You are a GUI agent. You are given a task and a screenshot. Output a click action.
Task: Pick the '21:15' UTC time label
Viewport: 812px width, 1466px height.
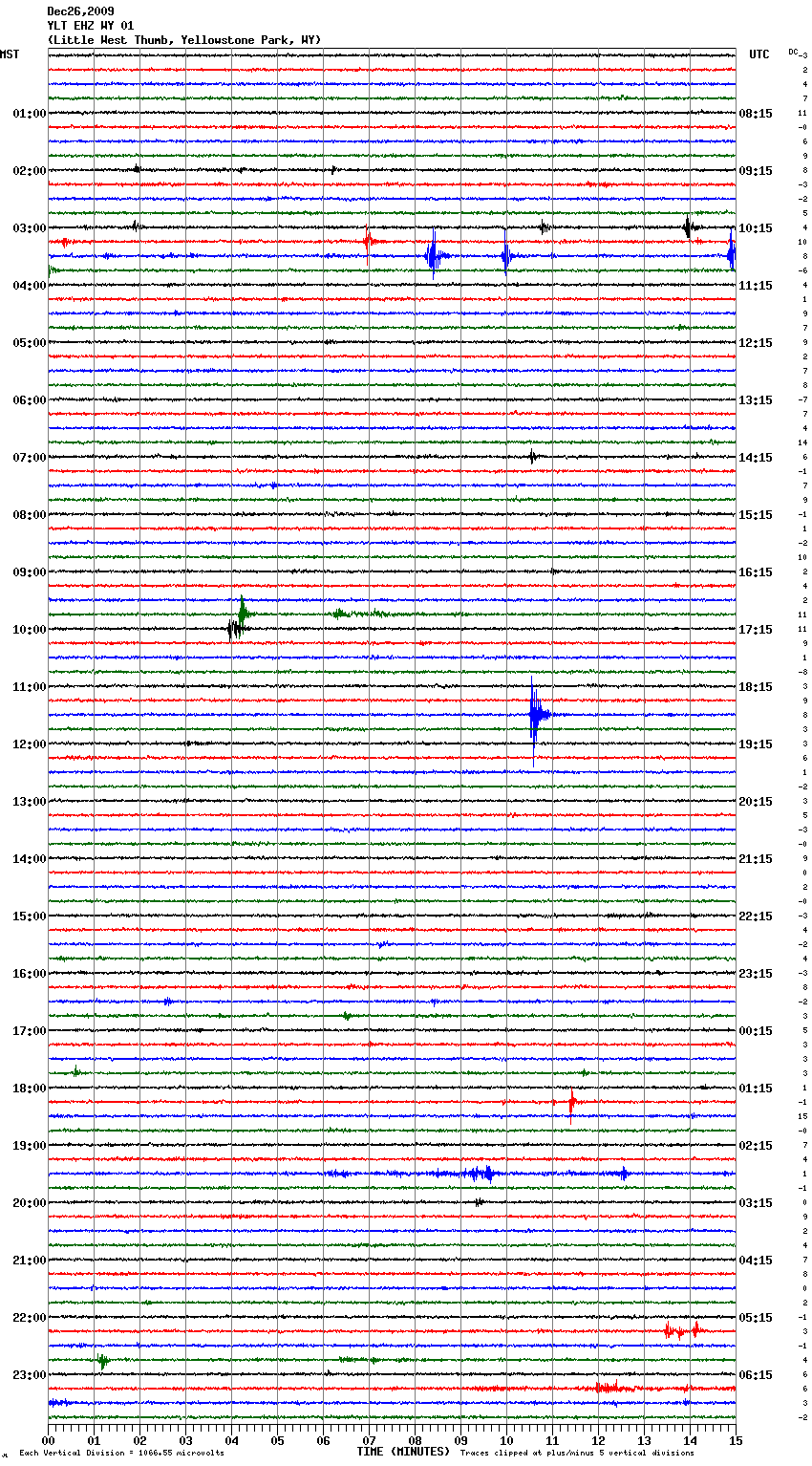(x=756, y=859)
